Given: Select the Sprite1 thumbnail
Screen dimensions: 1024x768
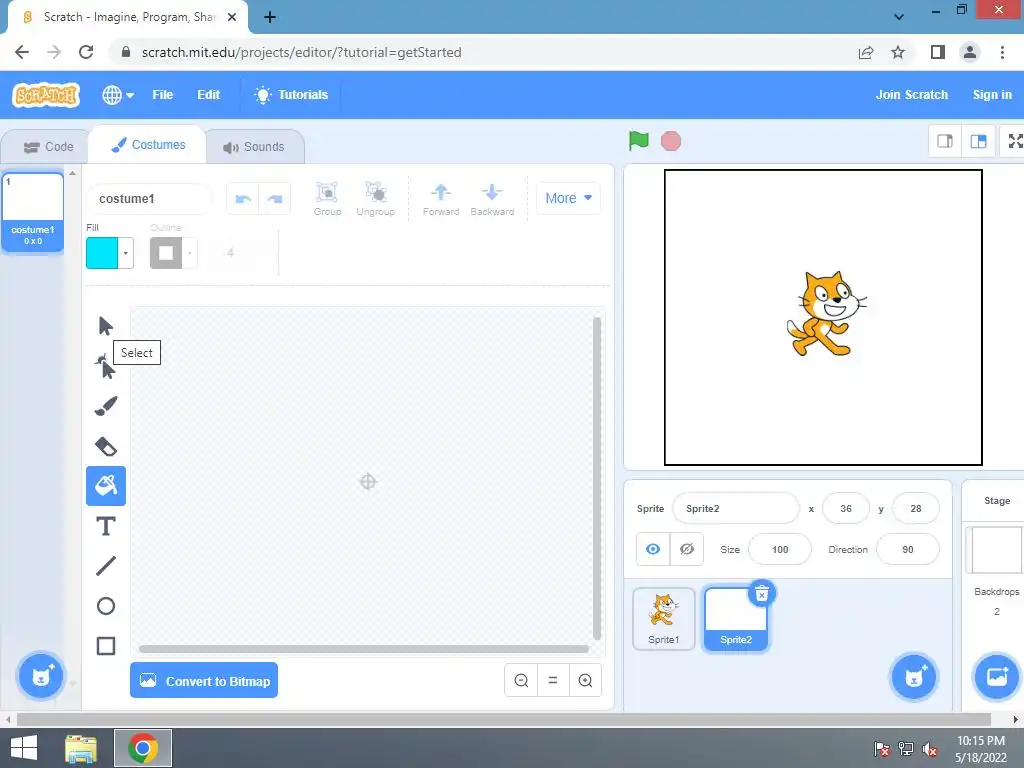Looking at the screenshot, I should (x=664, y=618).
